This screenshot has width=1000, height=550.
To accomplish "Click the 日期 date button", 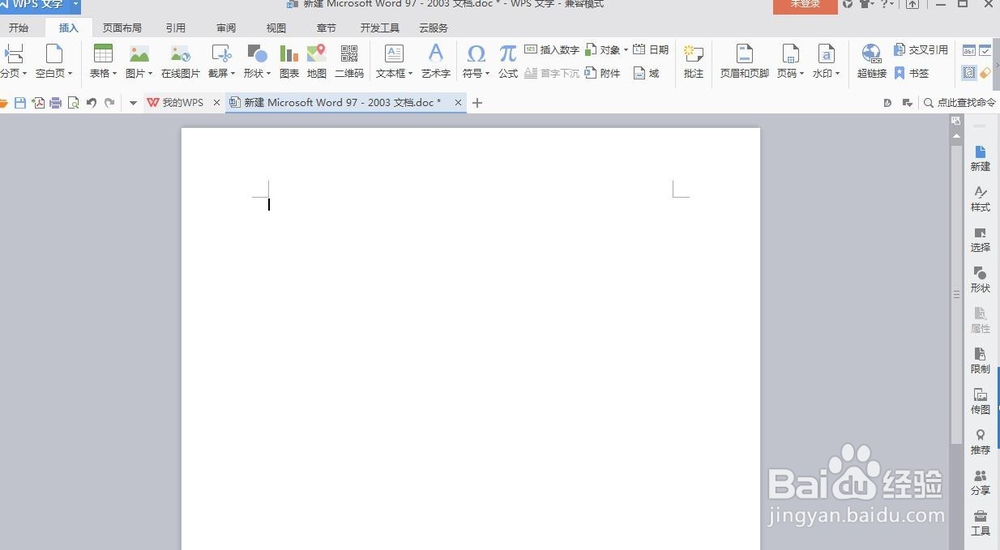I will click(651, 50).
